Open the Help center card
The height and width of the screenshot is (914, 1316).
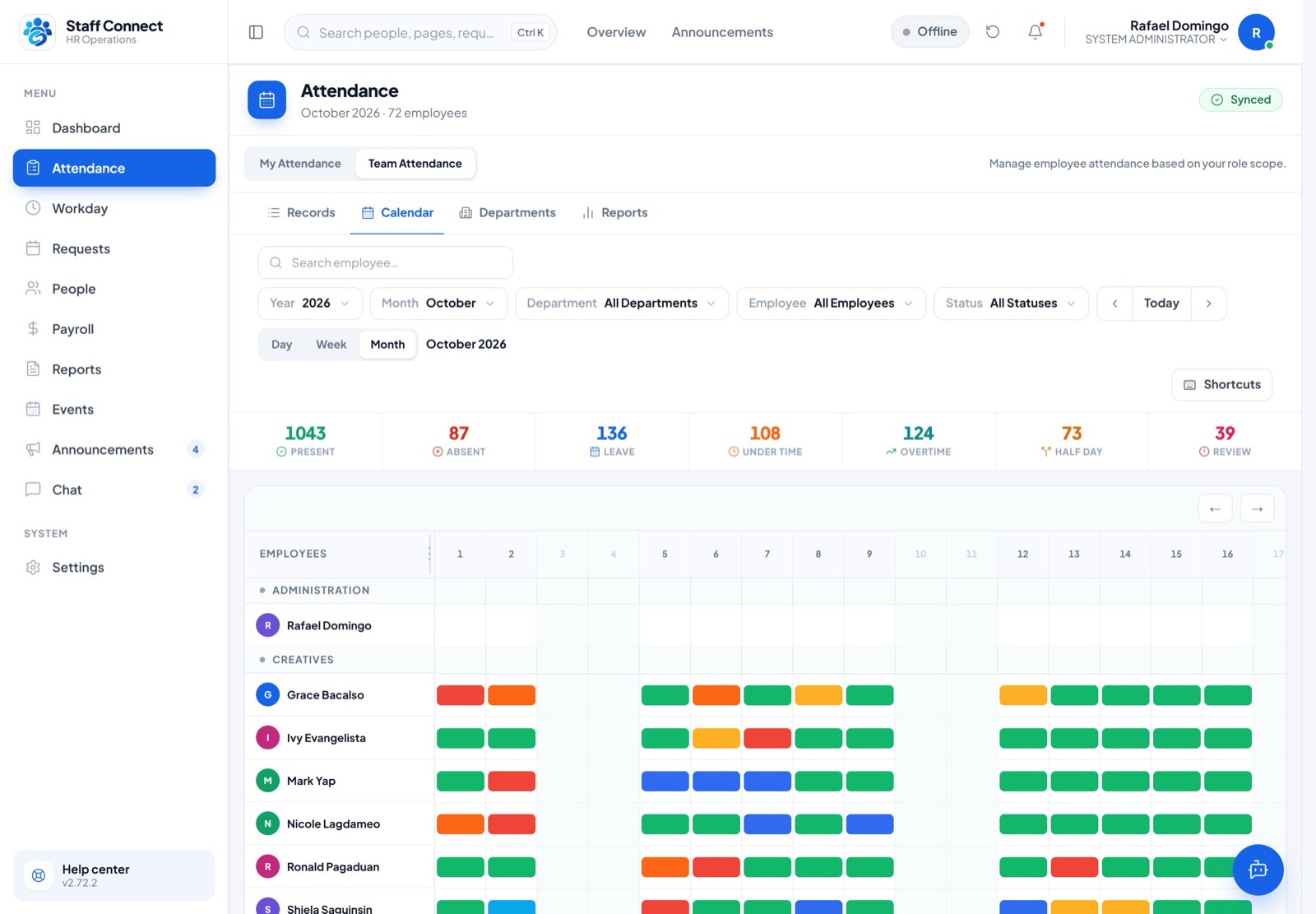[x=114, y=875]
